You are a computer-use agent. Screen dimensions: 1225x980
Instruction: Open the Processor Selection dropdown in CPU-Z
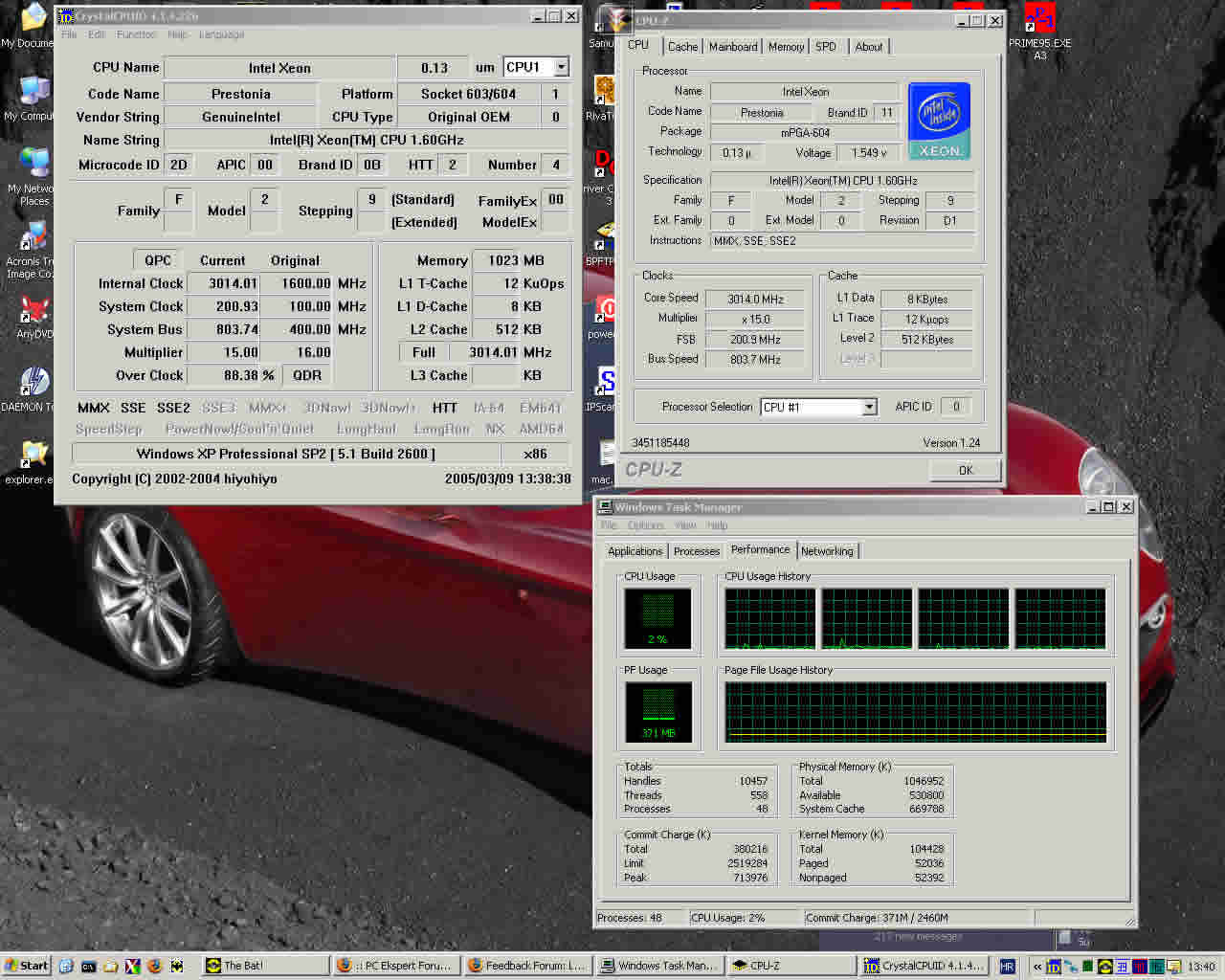(x=869, y=408)
